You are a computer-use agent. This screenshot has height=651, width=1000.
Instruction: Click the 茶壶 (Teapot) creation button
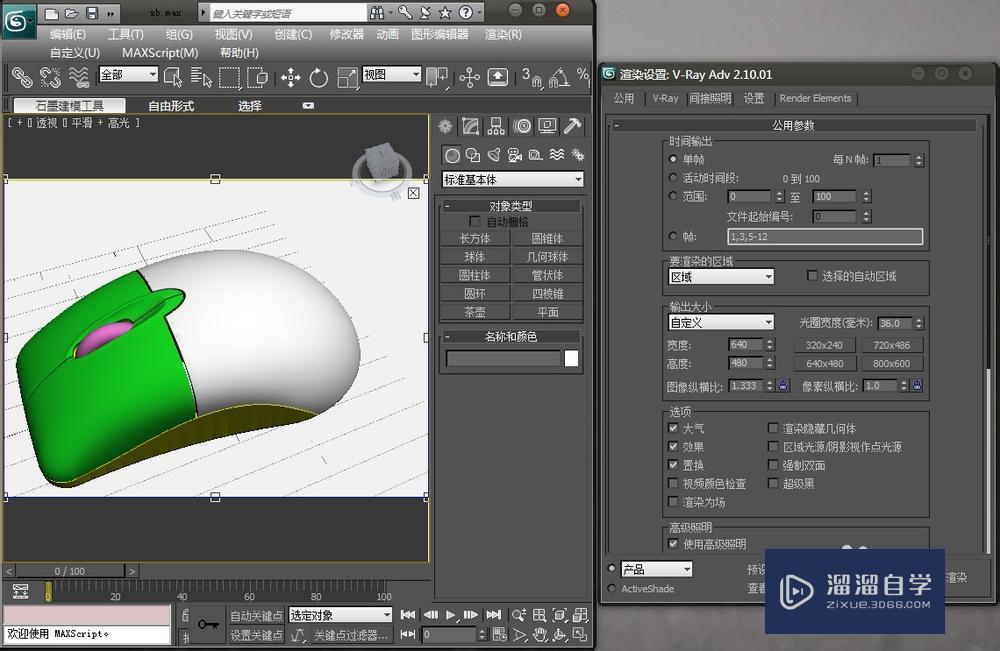[x=475, y=311]
